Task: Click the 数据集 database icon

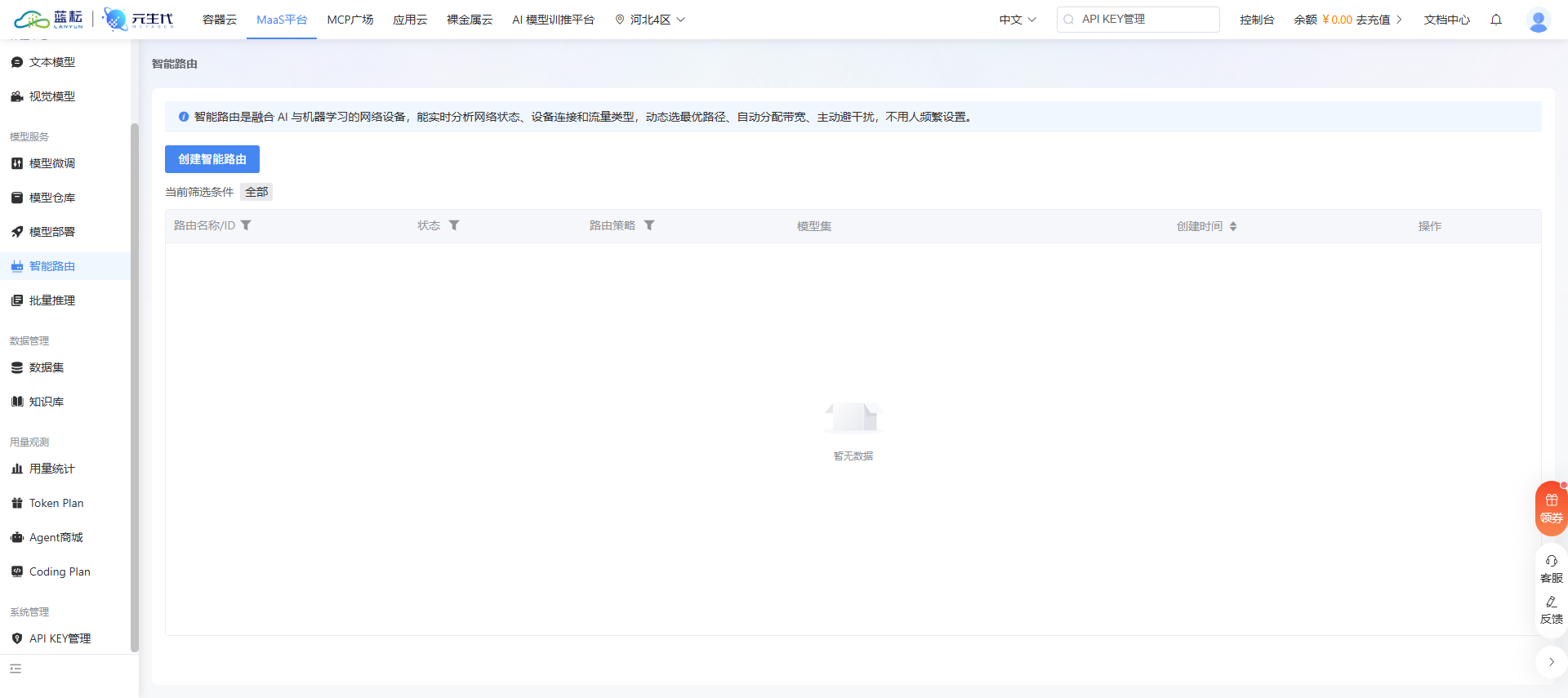Action: click(x=17, y=367)
